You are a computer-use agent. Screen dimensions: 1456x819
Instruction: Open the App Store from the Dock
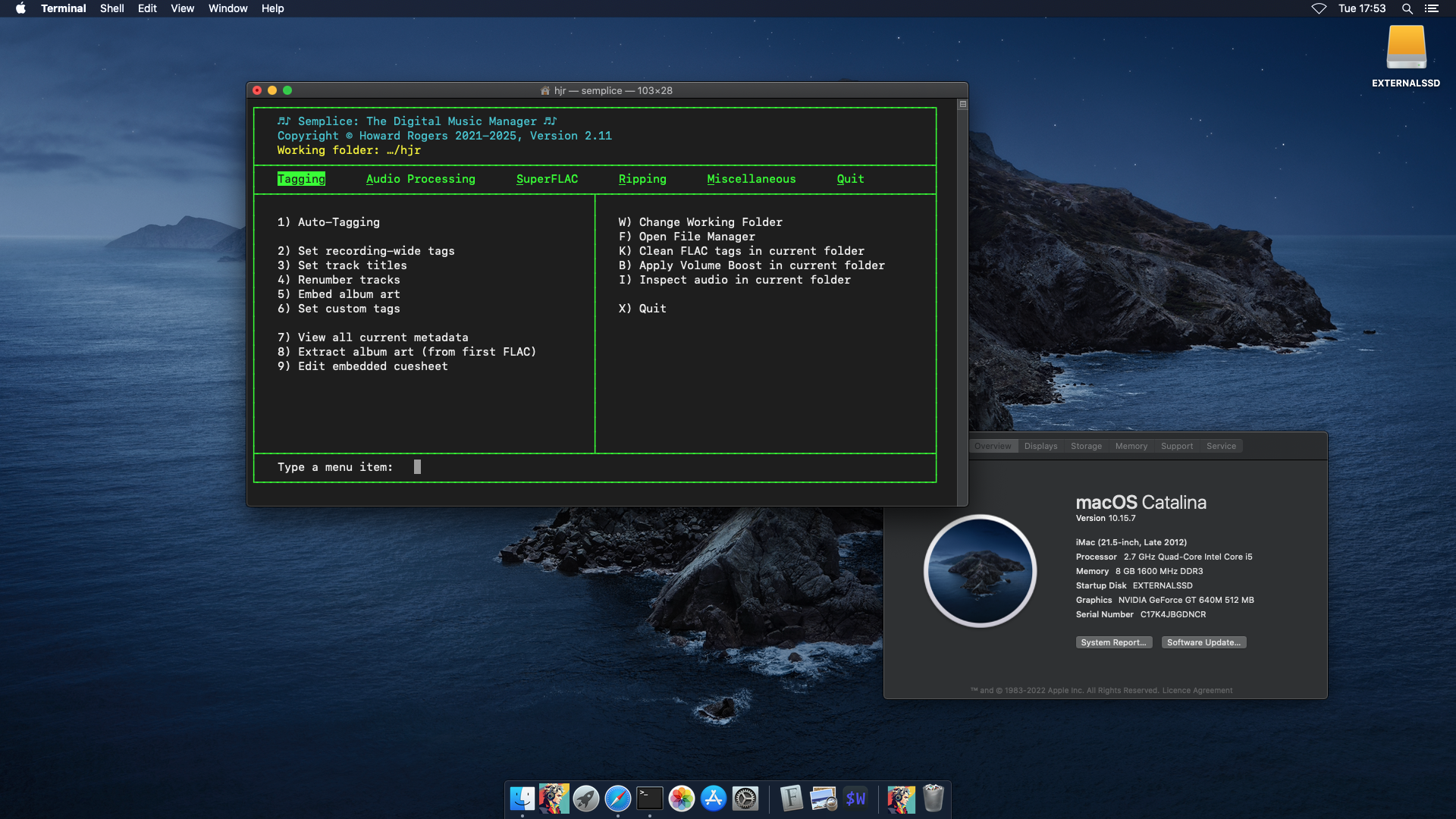tap(714, 799)
